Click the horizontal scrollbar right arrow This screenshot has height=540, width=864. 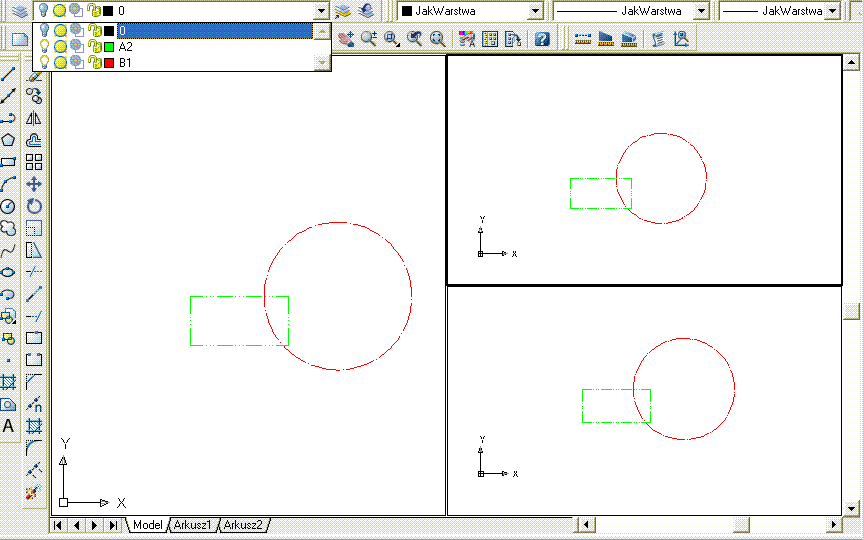click(x=834, y=525)
